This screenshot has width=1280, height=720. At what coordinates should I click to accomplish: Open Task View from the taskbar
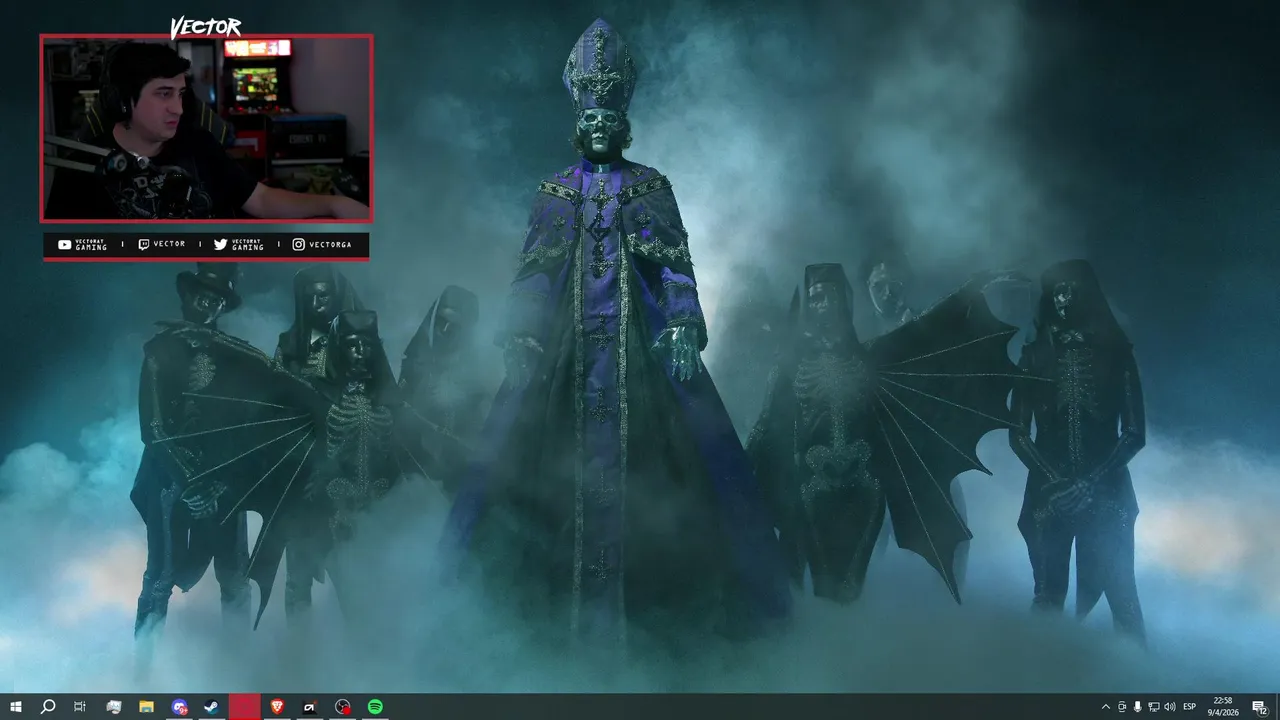pos(80,707)
